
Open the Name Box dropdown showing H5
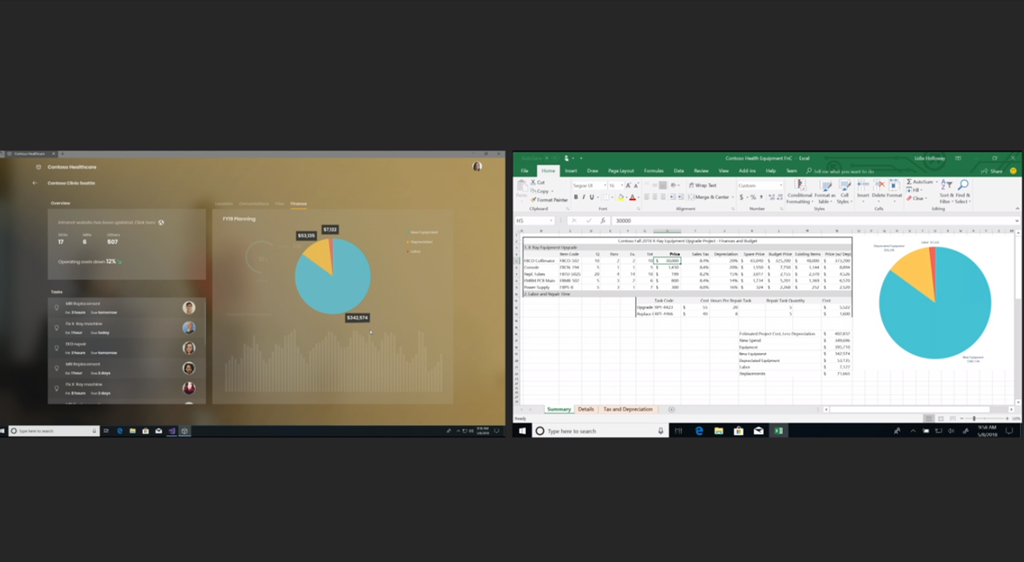(551, 221)
